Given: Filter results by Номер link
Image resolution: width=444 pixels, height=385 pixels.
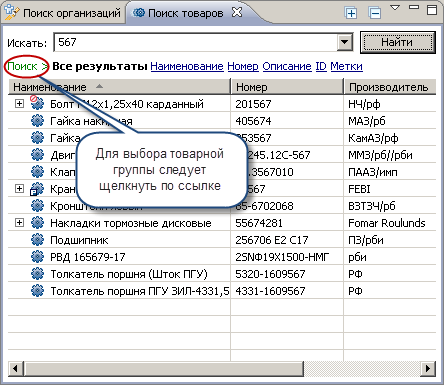Looking at the screenshot, I should pyautogui.click(x=243, y=66).
